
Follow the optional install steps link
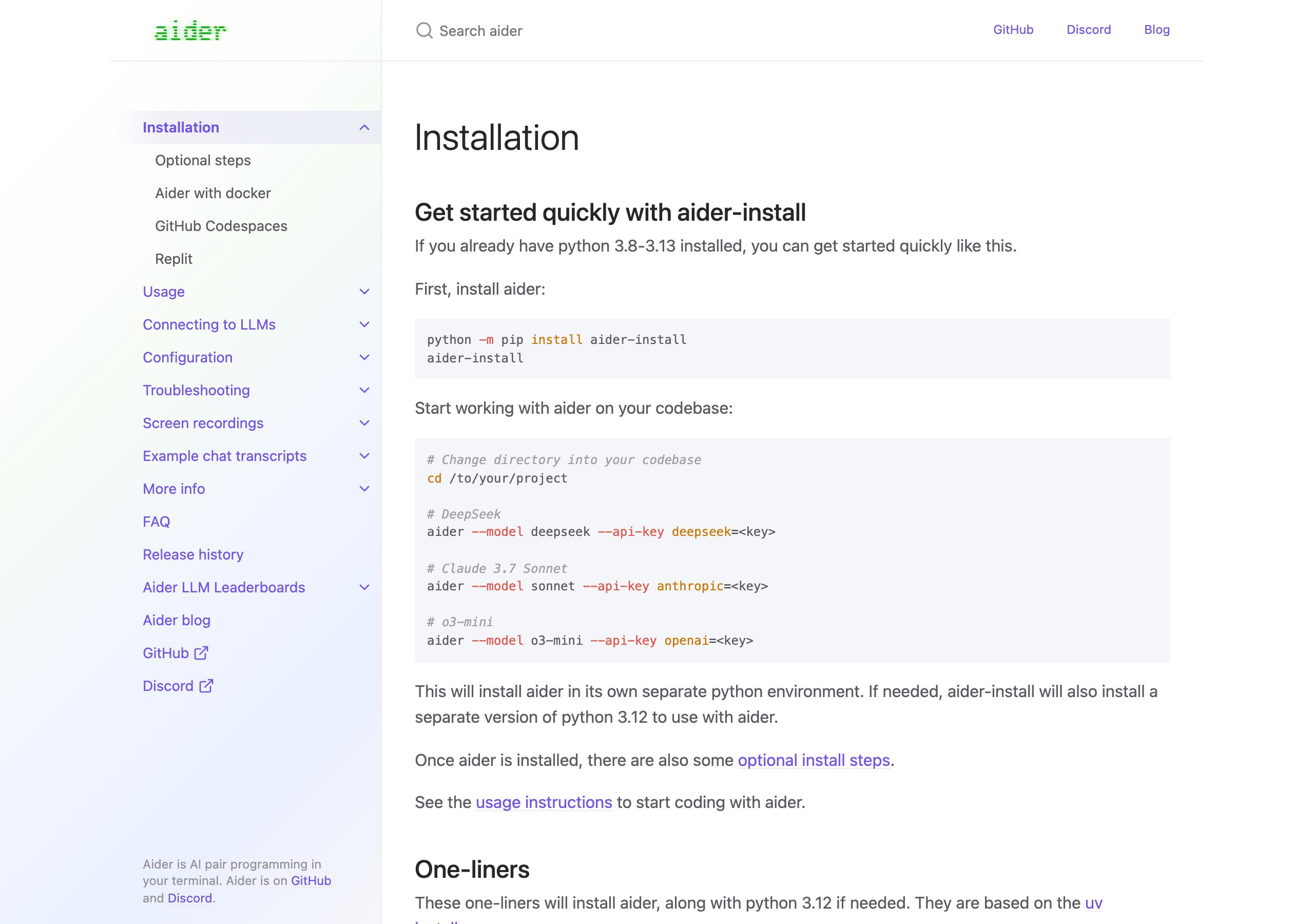point(814,760)
